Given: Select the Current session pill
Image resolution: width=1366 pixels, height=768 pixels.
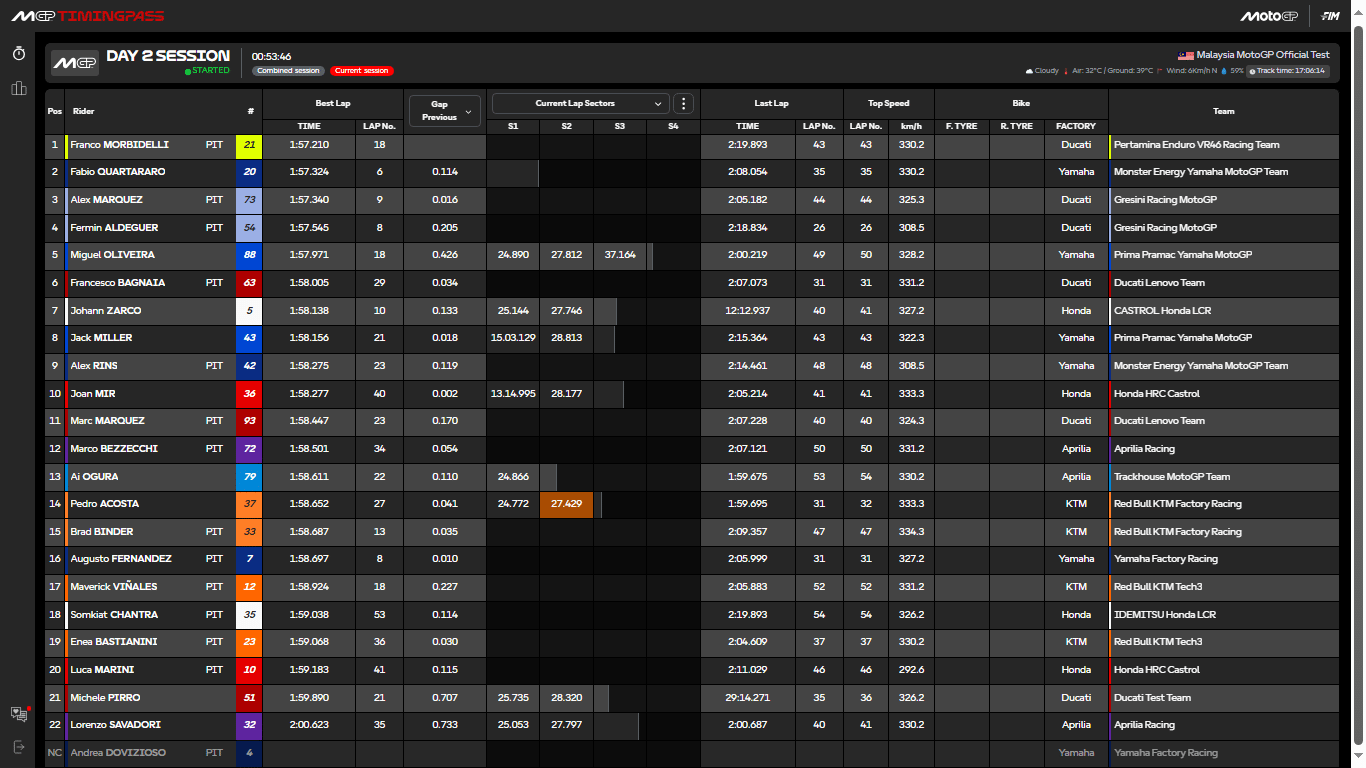Looking at the screenshot, I should 362,71.
